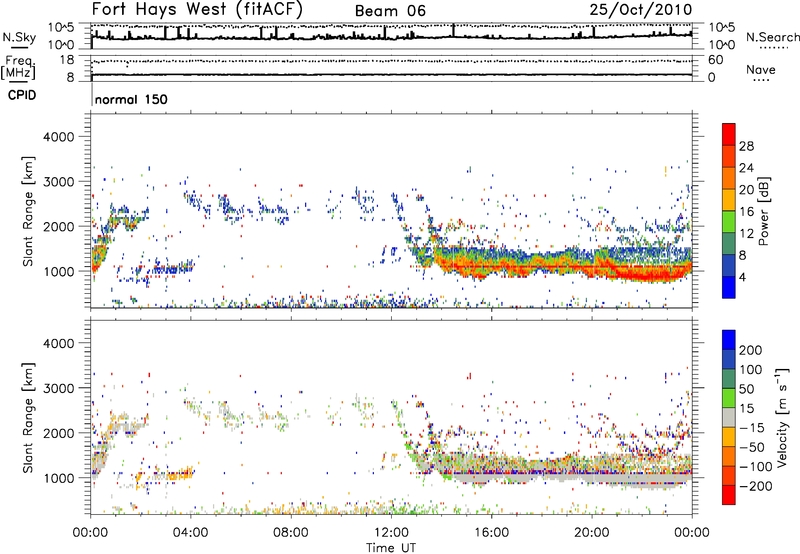Click the '16:00' time tick label

pos(491,533)
